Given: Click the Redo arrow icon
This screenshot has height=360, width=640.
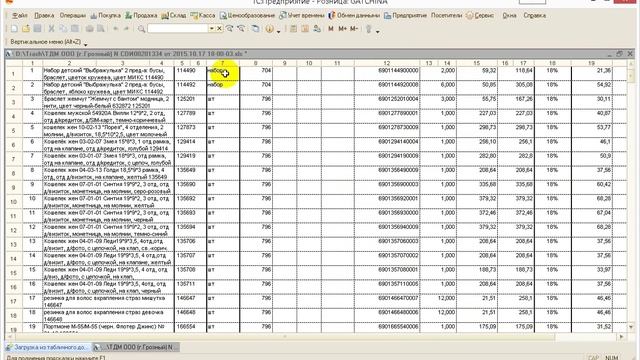Looking at the screenshot, I should (127, 29).
